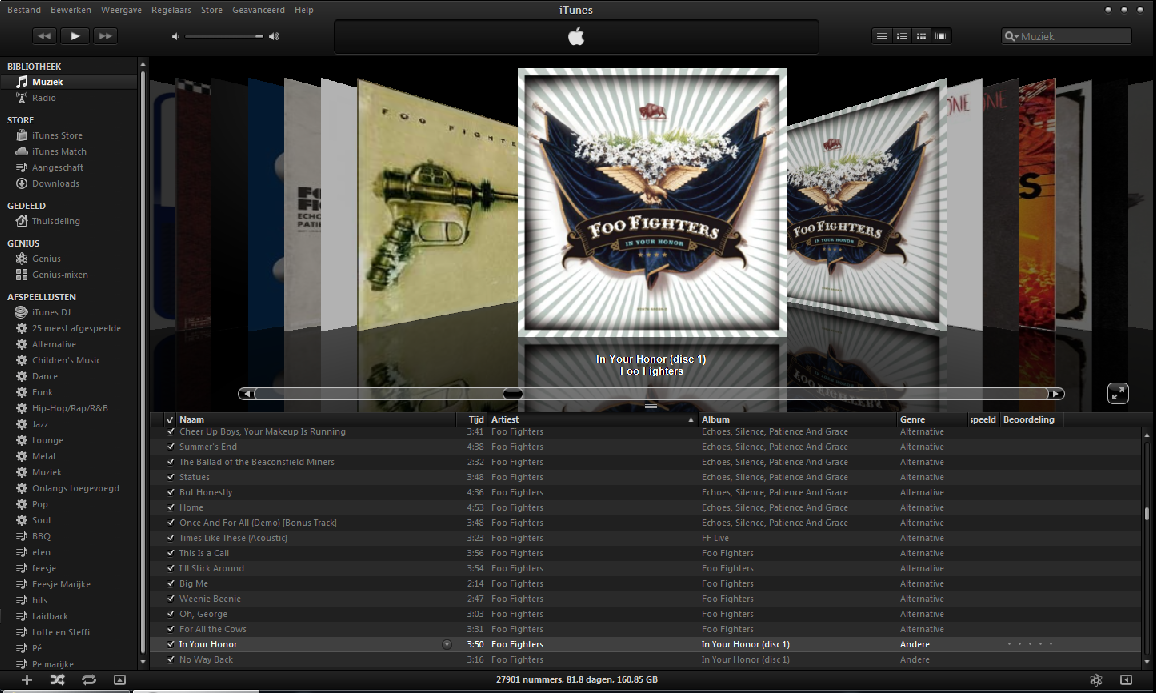Uncheck the Summer's End track checkbox

[170, 447]
